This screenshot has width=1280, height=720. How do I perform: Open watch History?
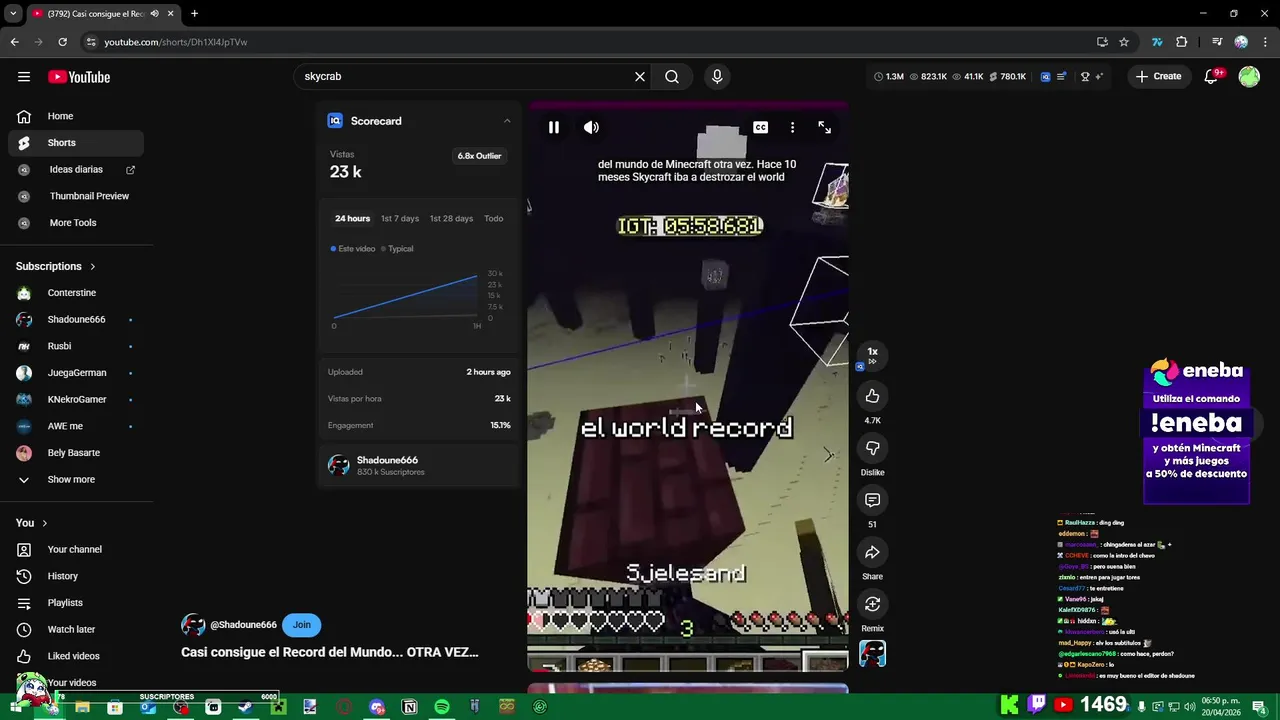tap(76, 576)
